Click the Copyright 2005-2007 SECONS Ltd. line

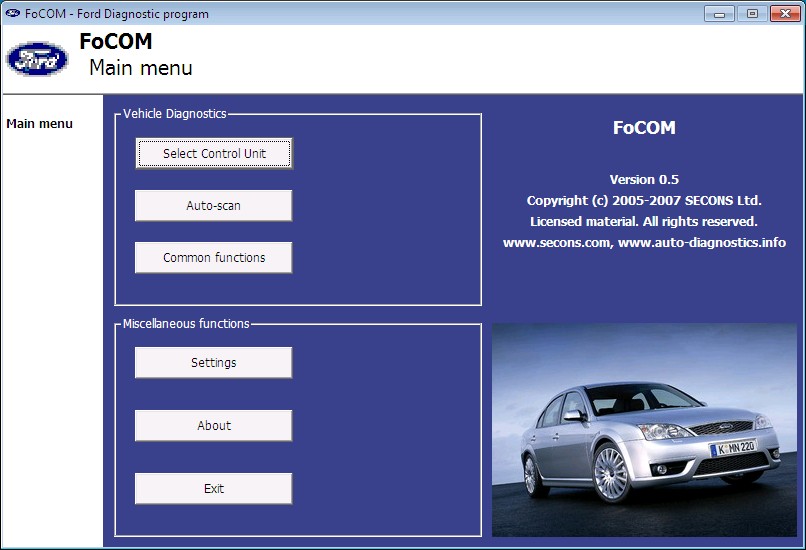(644, 200)
